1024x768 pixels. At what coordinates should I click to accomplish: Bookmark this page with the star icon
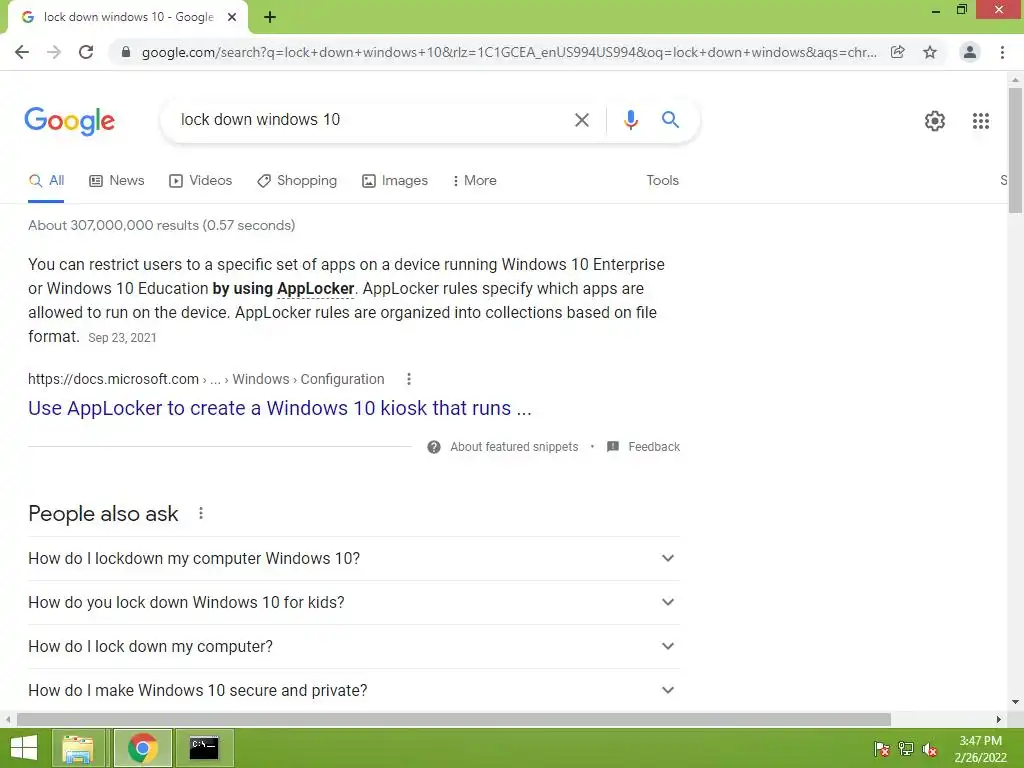tap(930, 52)
